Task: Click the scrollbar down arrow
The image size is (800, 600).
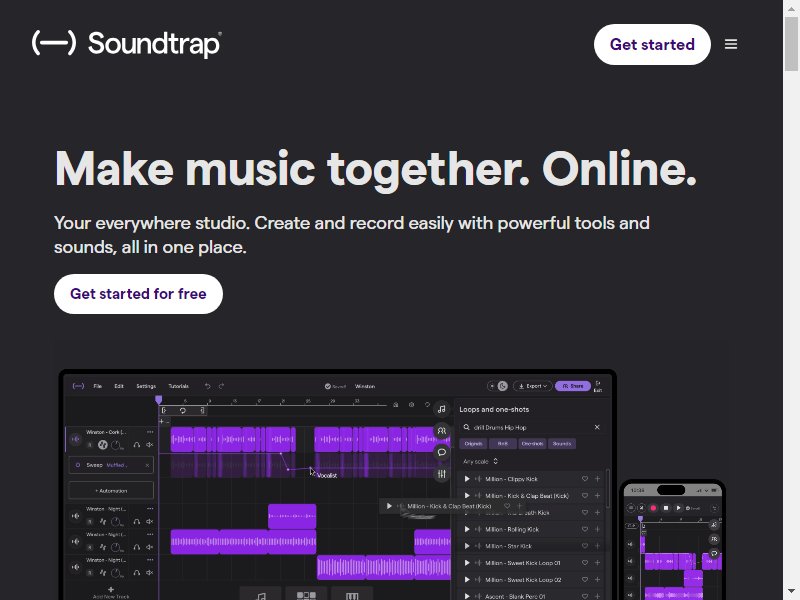Action: tap(791, 592)
